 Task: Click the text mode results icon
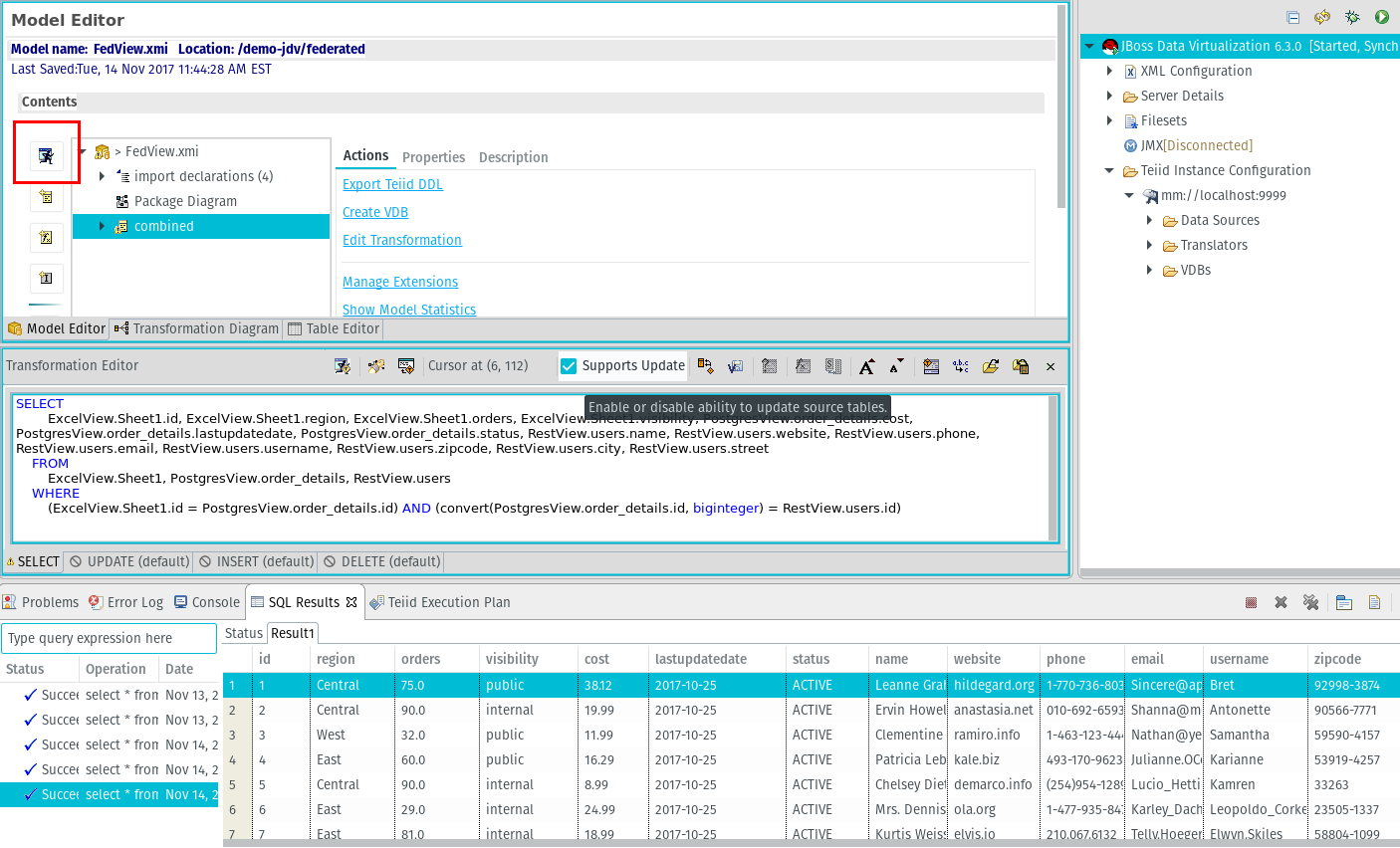(1375, 602)
